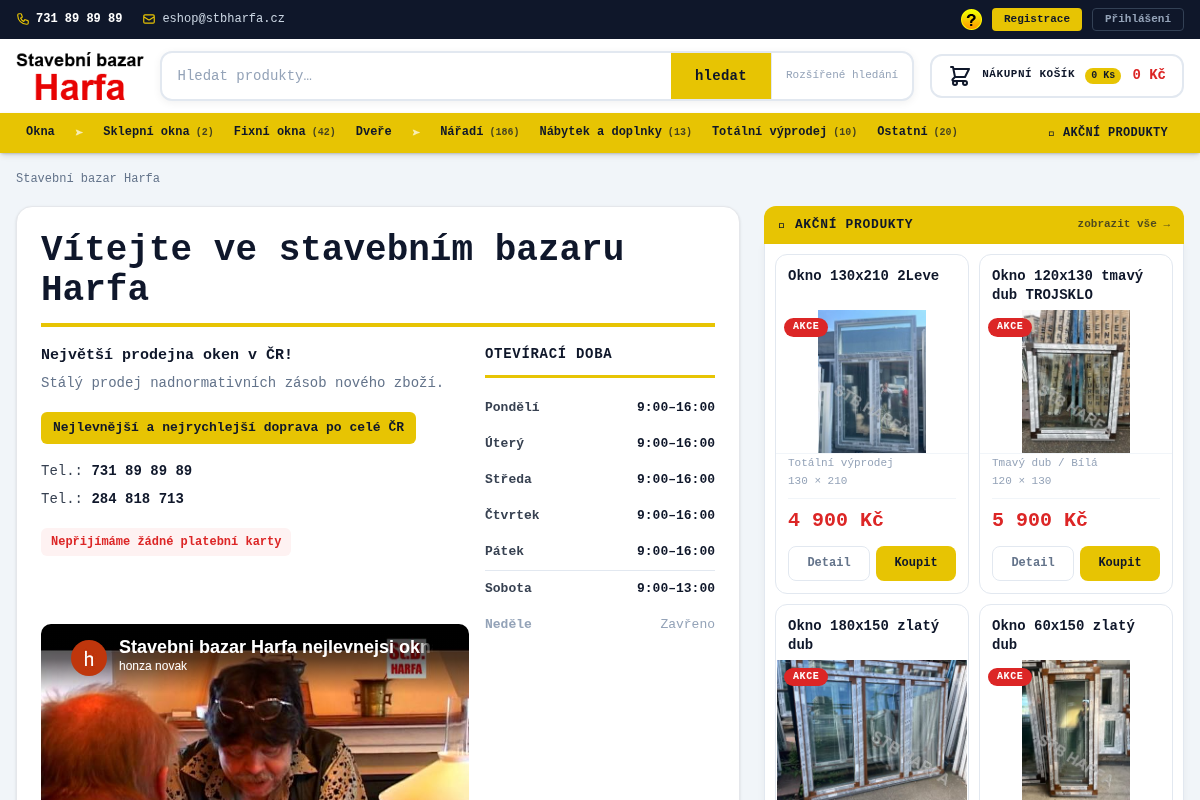Image resolution: width=1200 pixels, height=800 pixels.
Task: Go to the Nářadí category
Action: (480, 132)
